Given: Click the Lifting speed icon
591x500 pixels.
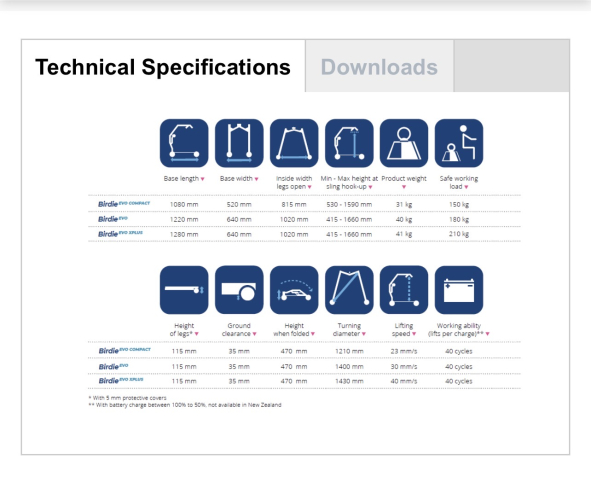Looking at the screenshot, I should click(404, 290).
